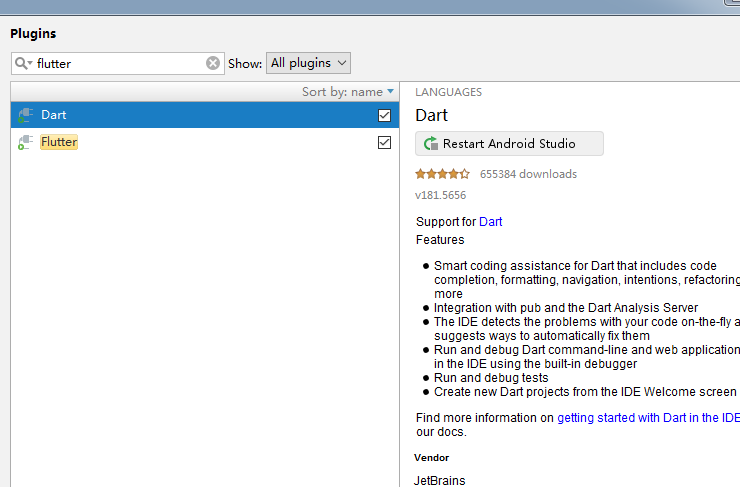Click the Vendor heading in the details pane
The height and width of the screenshot is (487, 740).
[431, 458]
